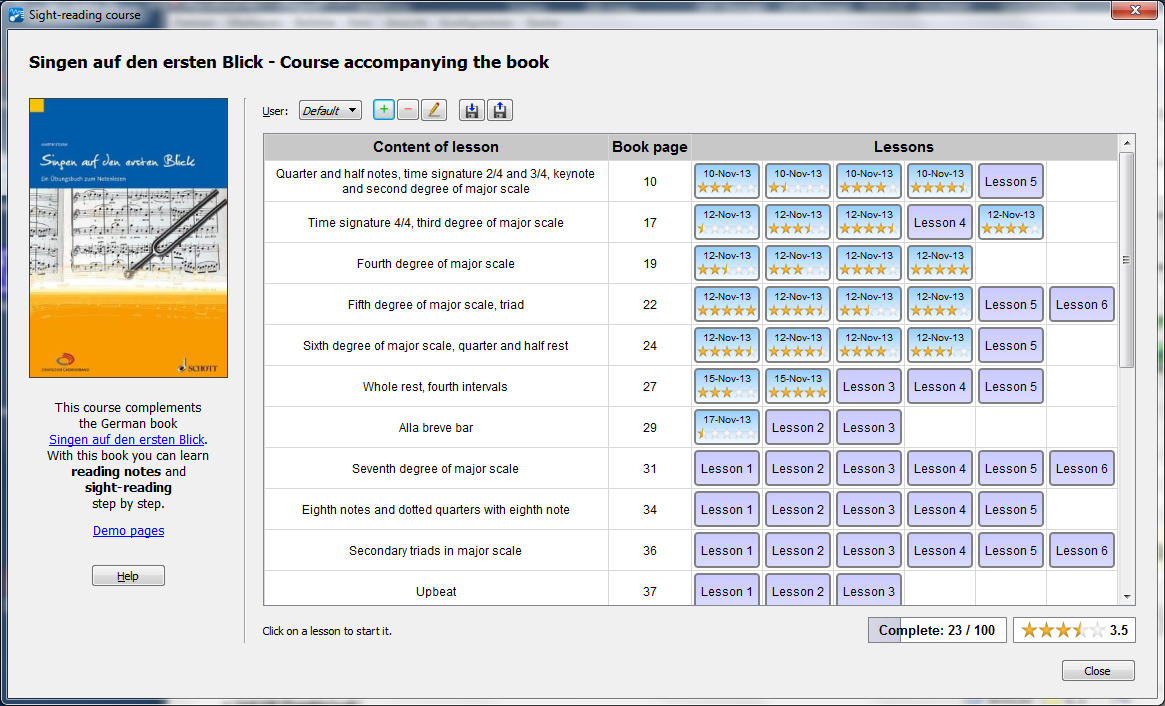The image size is (1165, 706).
Task: Click the Close button at bottom right
Action: pyautogui.click(x=1098, y=670)
